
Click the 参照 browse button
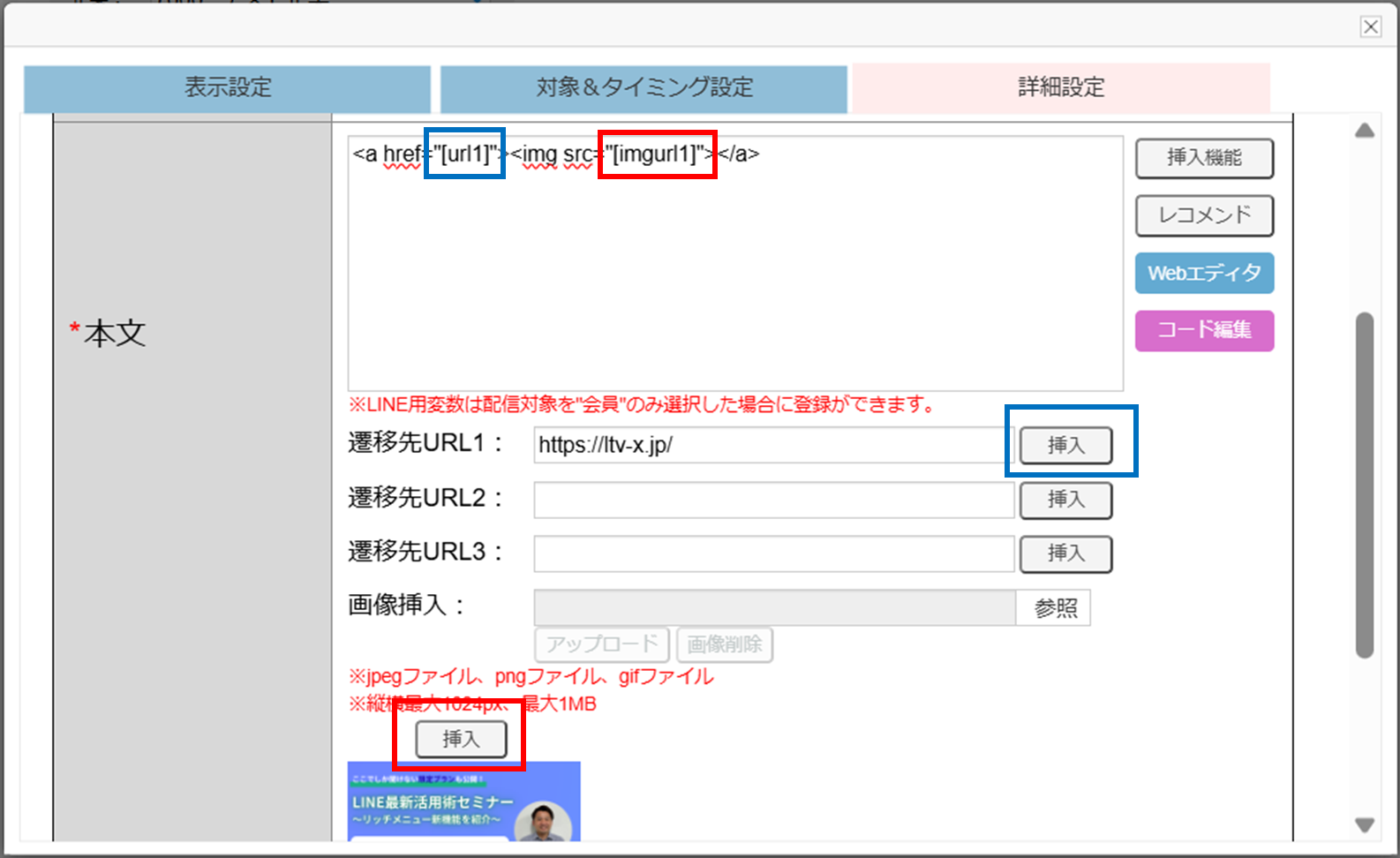tap(1055, 608)
